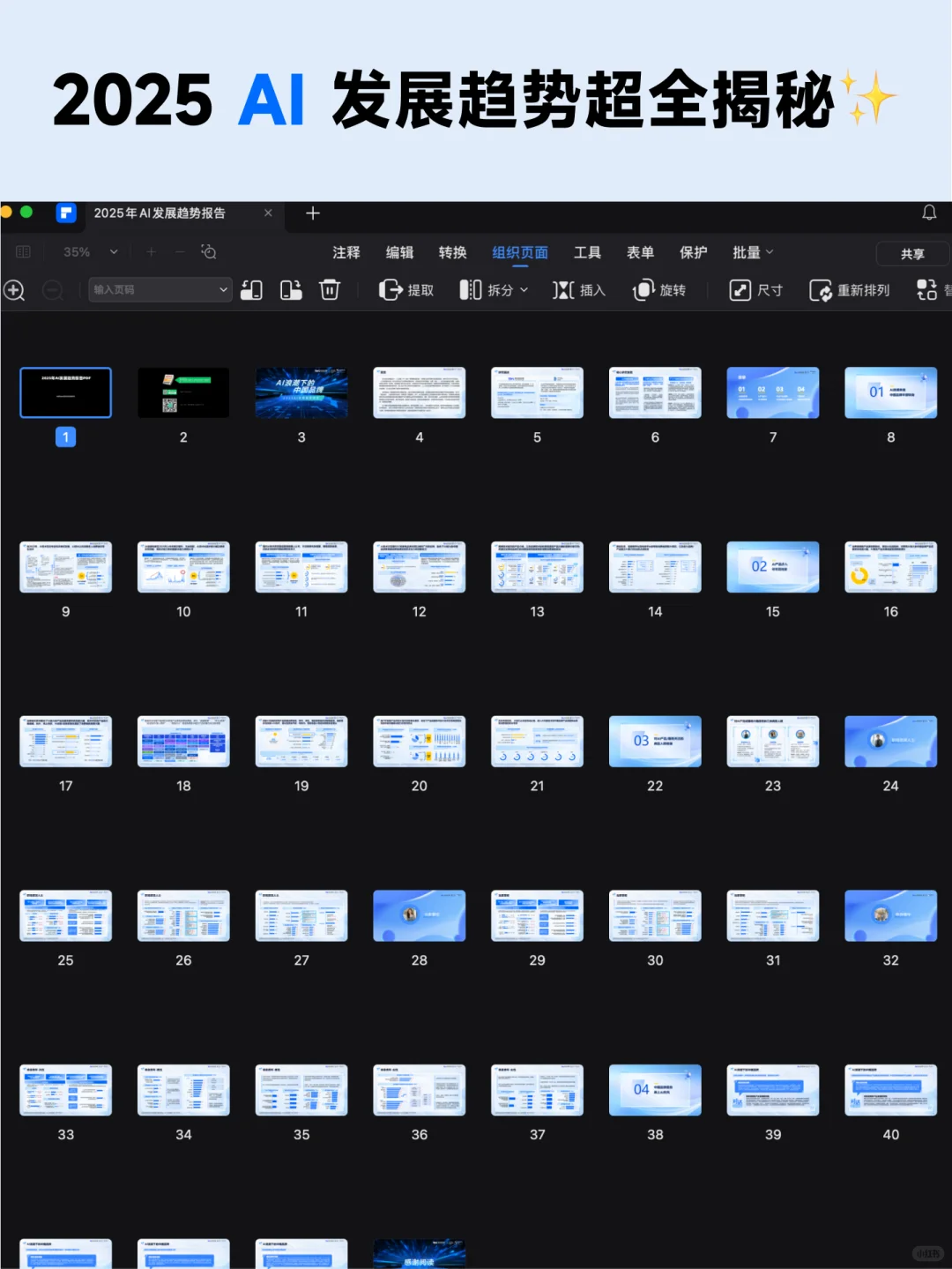The image size is (952, 1269).
Task: Select page 4 thumbnail
Action: coord(420,392)
